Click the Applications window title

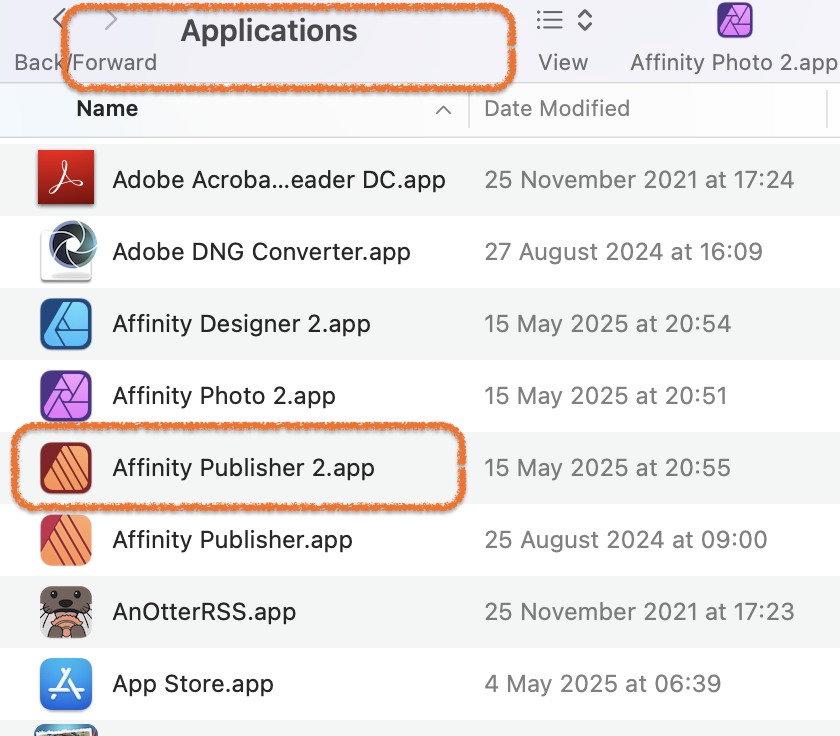coord(269,31)
